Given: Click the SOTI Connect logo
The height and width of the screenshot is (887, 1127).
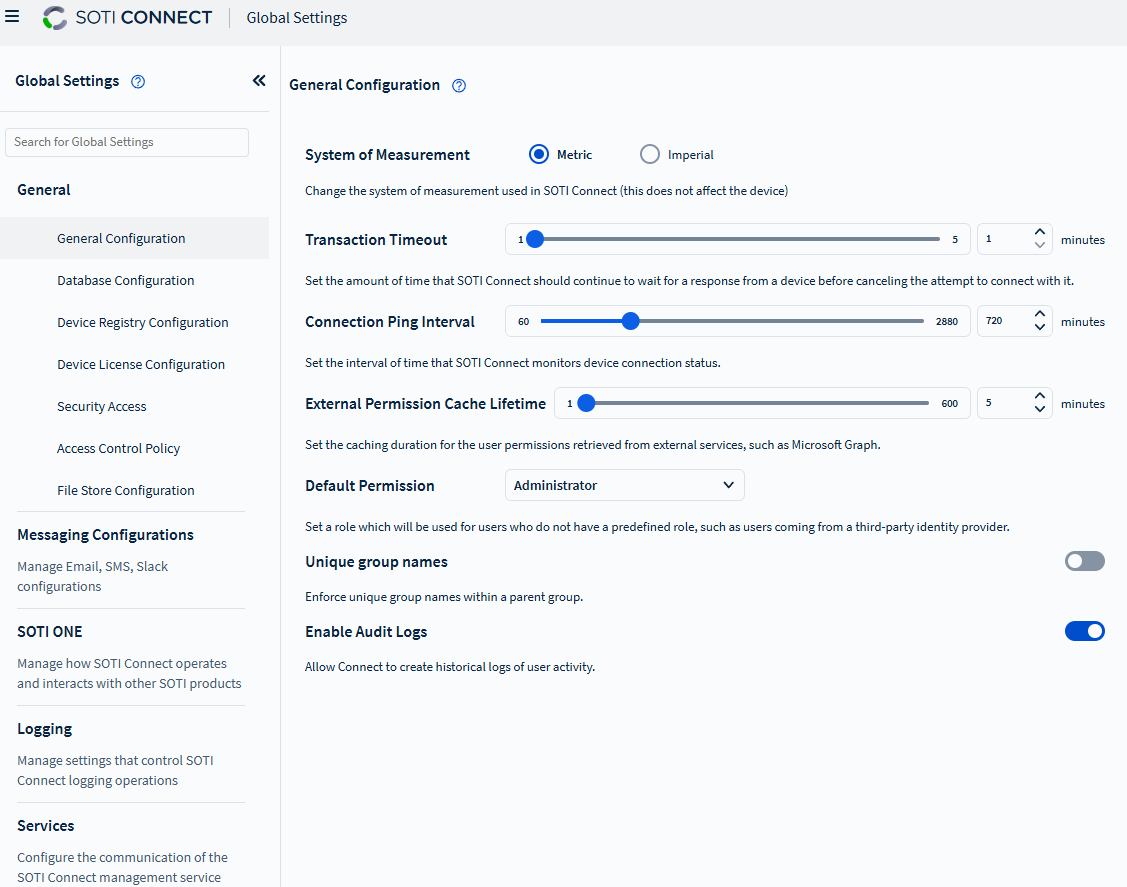Looking at the screenshot, I should [127, 17].
